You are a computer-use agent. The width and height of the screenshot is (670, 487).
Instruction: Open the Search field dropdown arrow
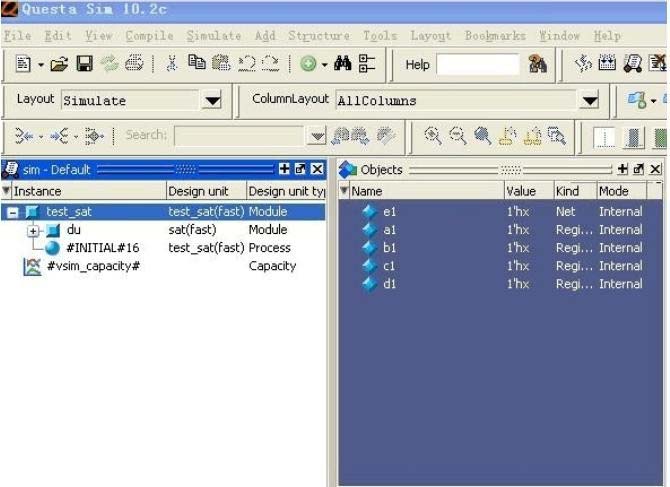(317, 136)
